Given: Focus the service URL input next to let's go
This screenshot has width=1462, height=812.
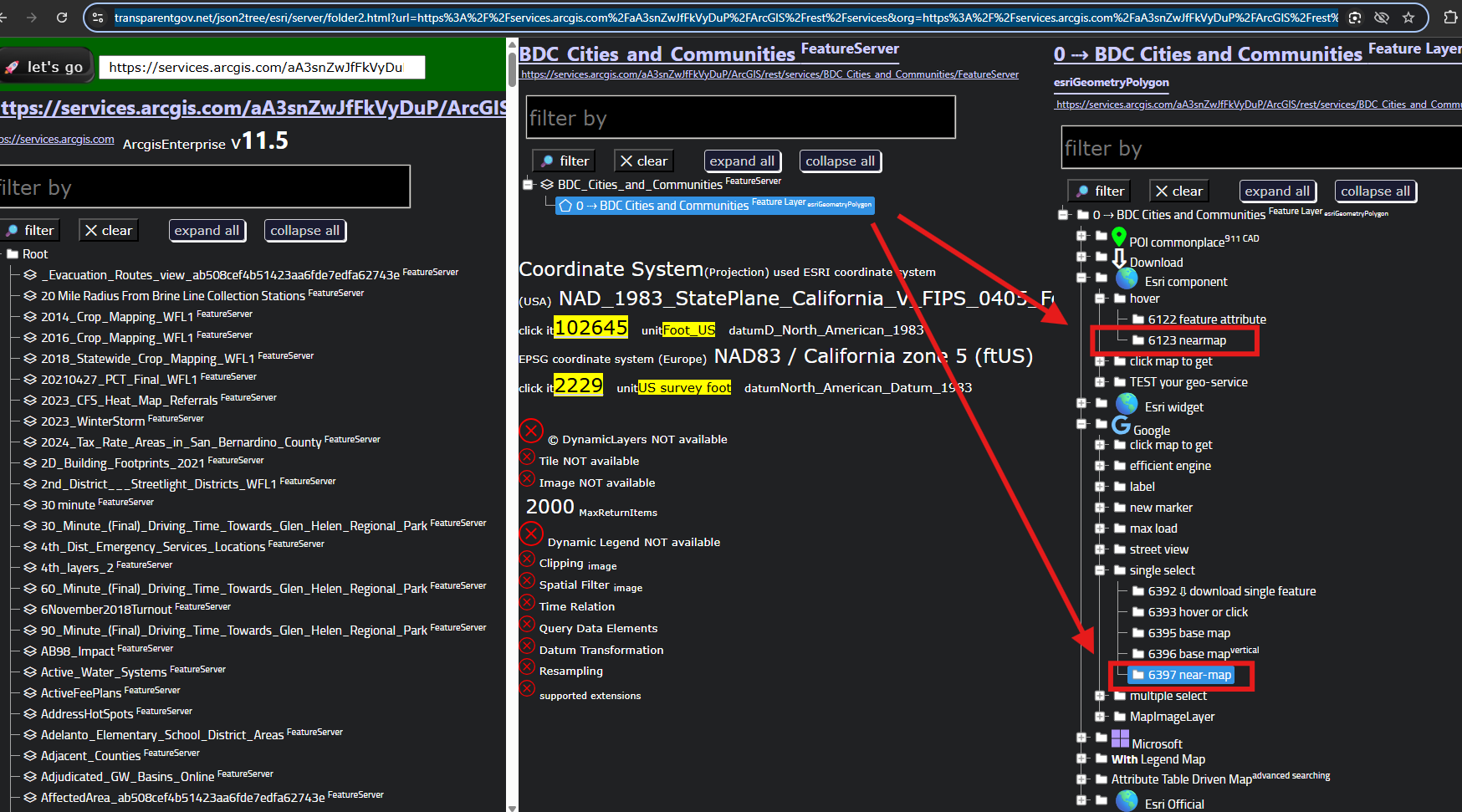Looking at the screenshot, I should (262, 67).
